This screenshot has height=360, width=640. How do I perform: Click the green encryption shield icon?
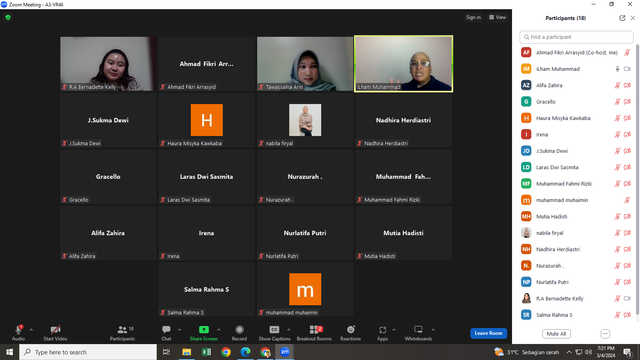pos(8,17)
